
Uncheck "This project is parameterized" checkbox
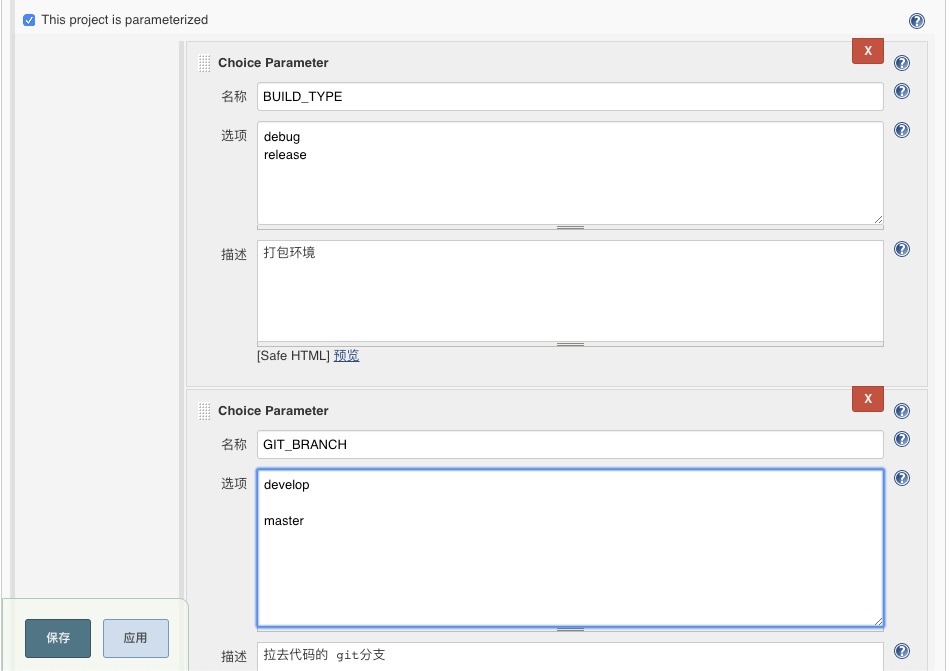click(29, 20)
